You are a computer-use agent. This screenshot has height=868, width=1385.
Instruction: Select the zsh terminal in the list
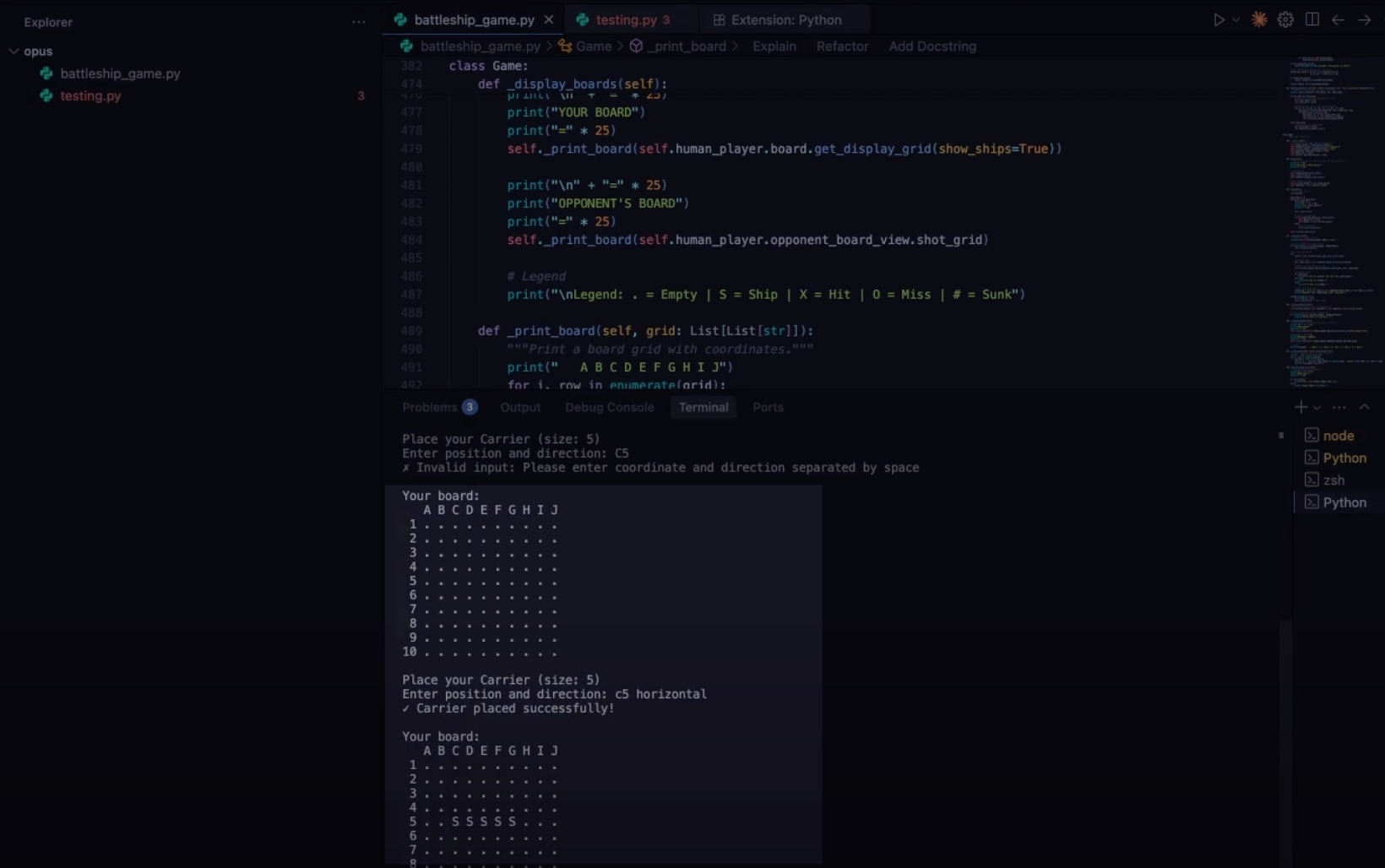(x=1333, y=480)
